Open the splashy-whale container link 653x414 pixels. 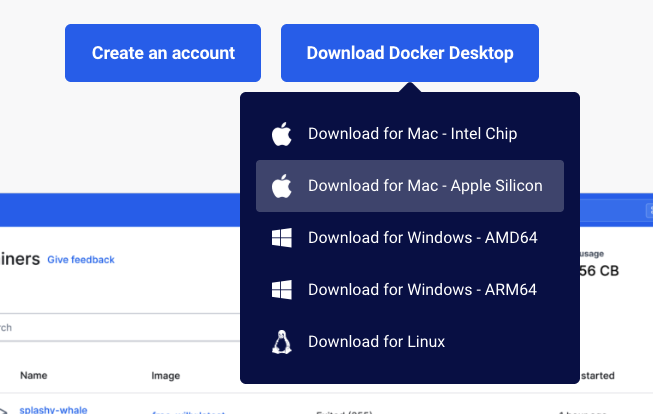point(53,410)
